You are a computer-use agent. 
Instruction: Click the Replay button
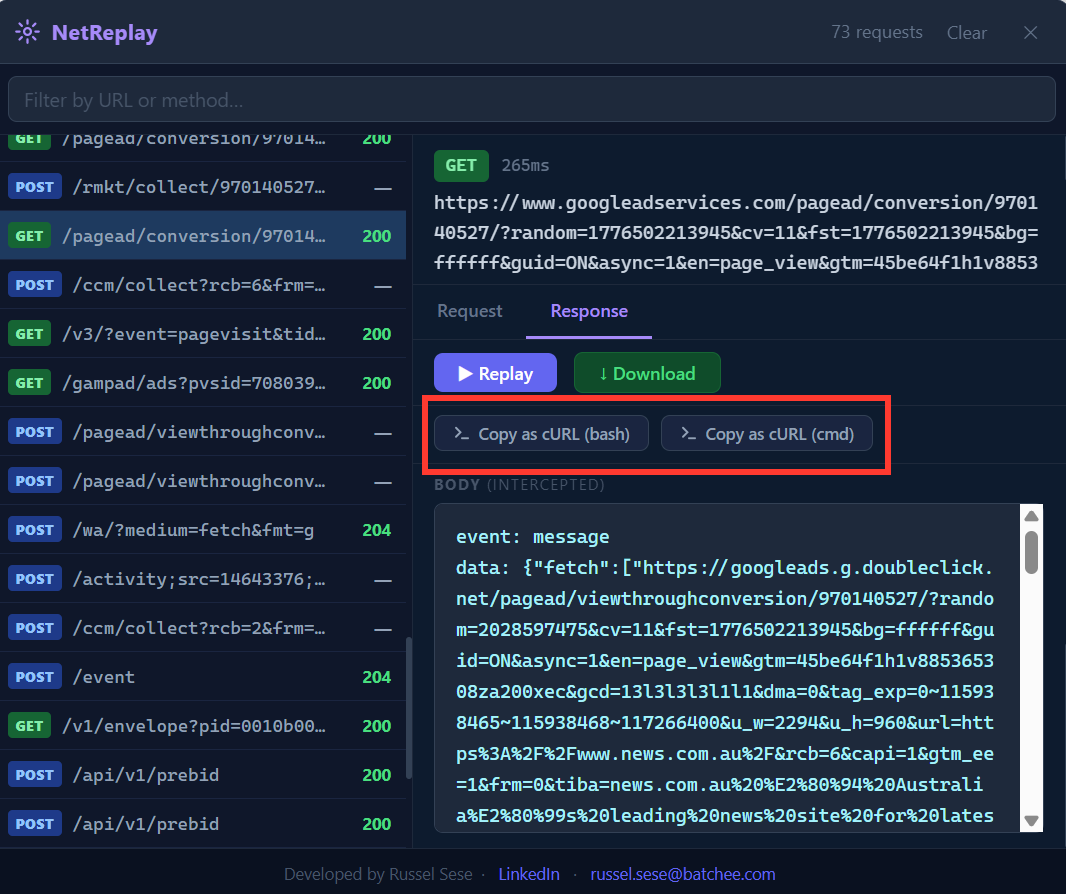tap(495, 372)
